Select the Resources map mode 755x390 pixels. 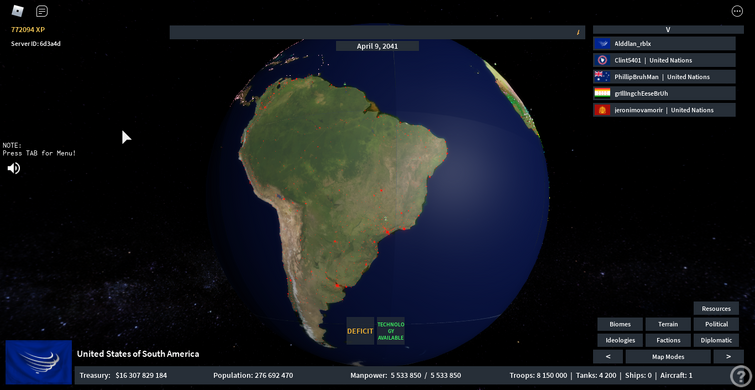716,309
